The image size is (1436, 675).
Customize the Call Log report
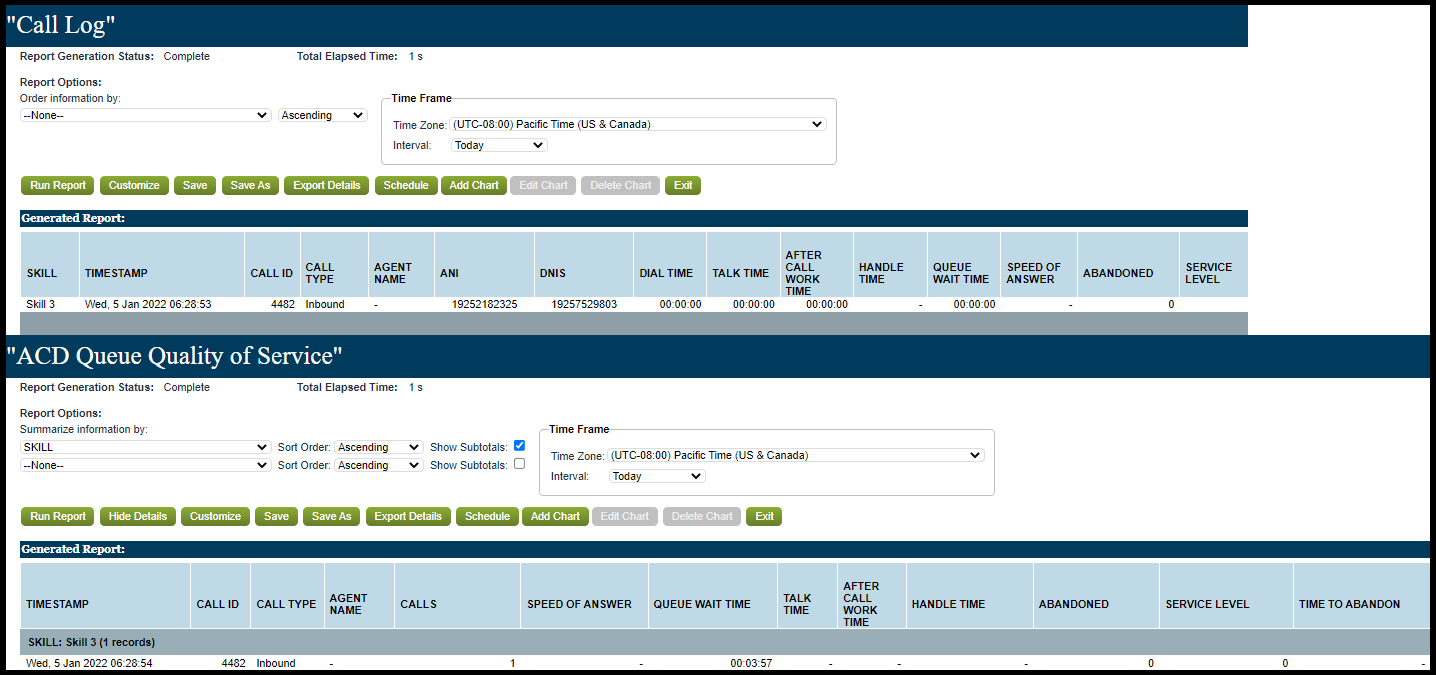pyautogui.click(x=134, y=185)
